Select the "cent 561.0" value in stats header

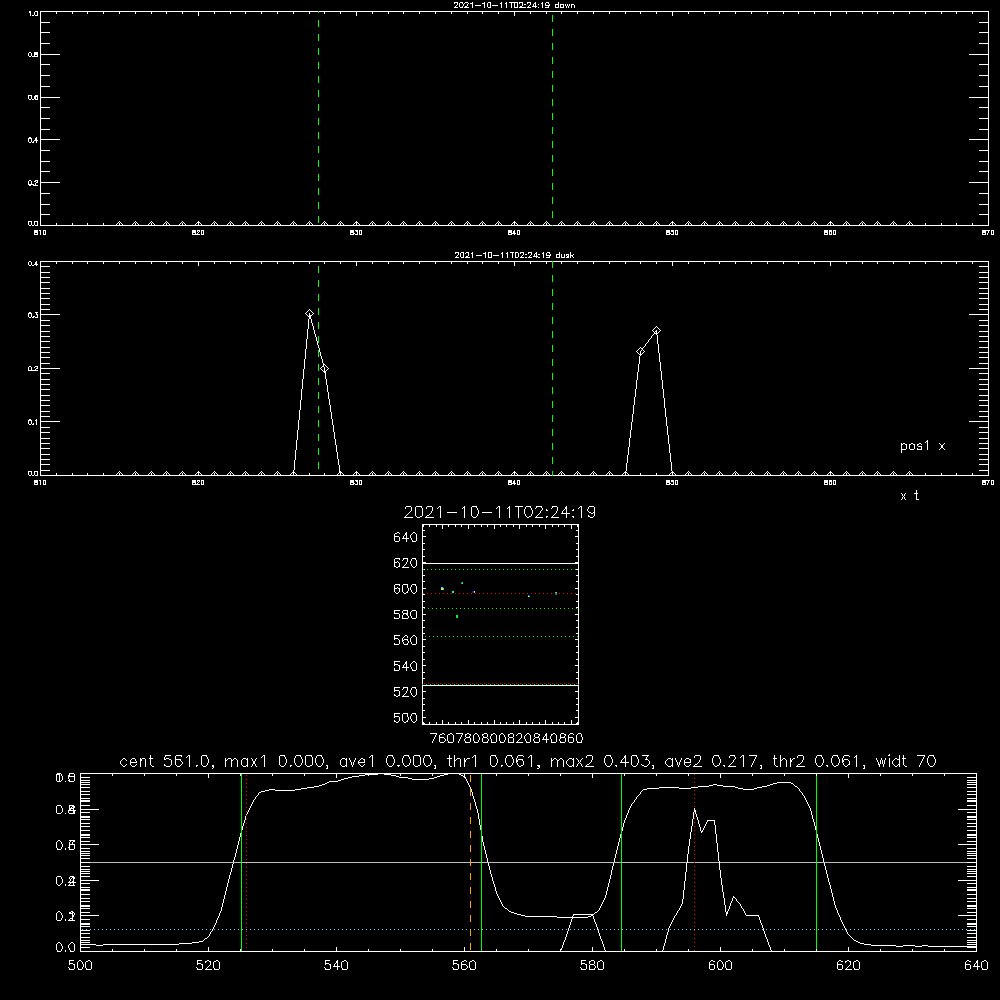(162, 761)
